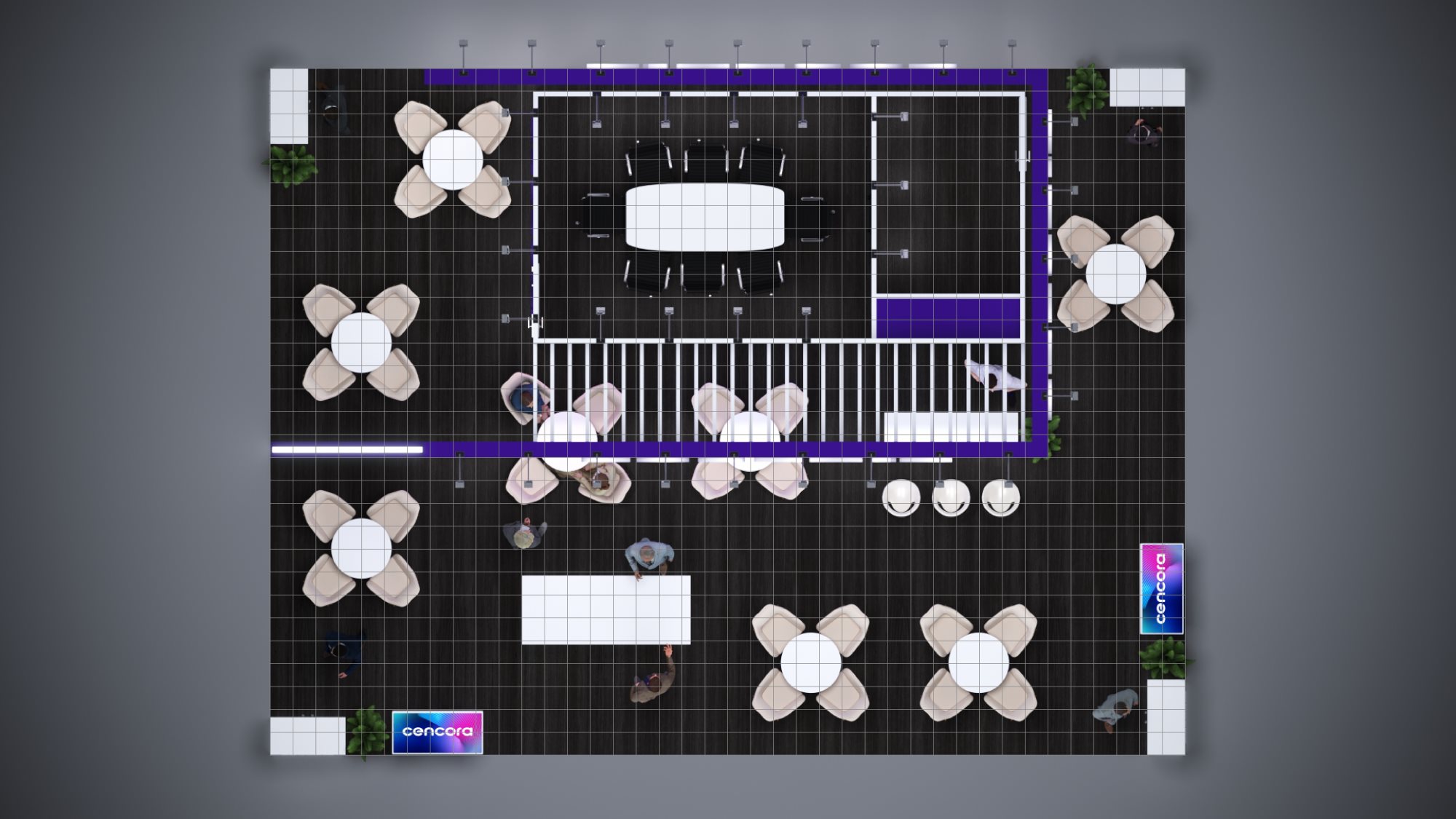Click the vertical cencora logo sign
This screenshot has height=819, width=1456.
[x=1161, y=588]
